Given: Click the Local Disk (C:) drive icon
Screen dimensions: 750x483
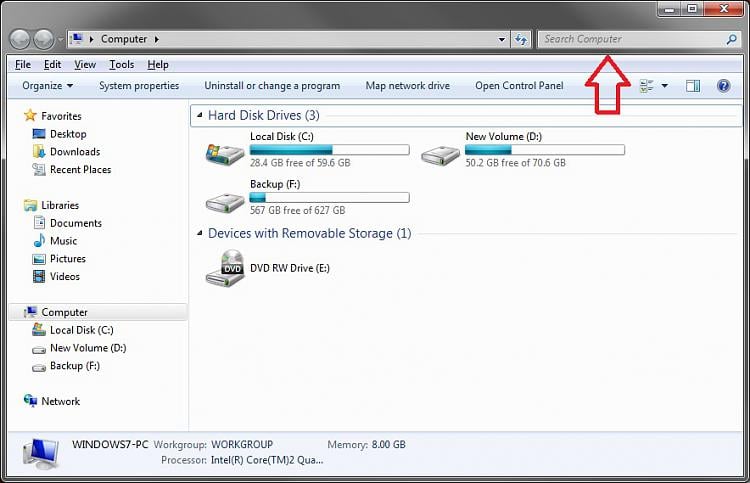Looking at the screenshot, I should 225,154.
